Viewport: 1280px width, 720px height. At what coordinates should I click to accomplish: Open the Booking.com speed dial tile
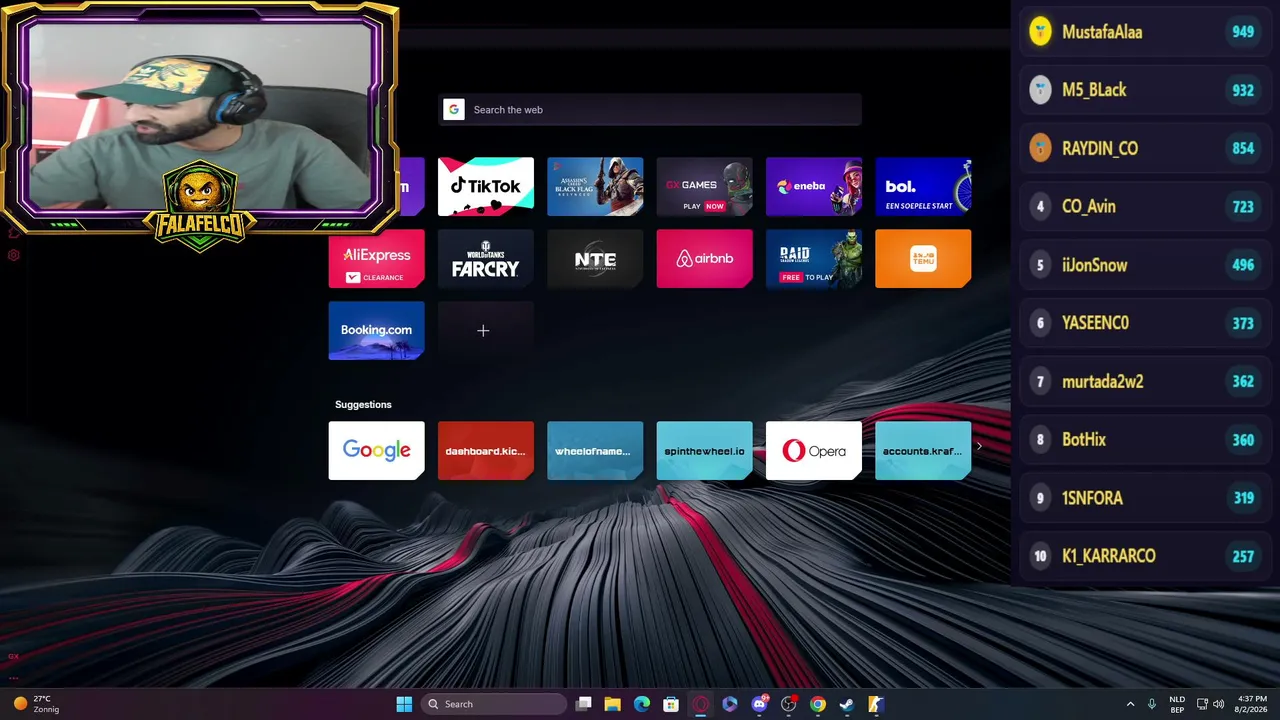tap(376, 330)
